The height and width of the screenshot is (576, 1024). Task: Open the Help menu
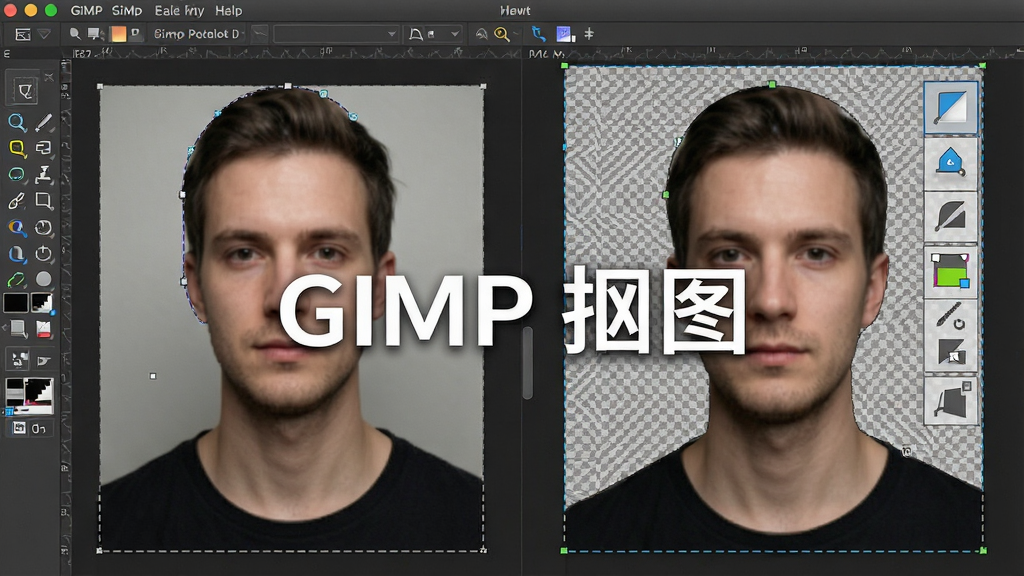pos(229,10)
